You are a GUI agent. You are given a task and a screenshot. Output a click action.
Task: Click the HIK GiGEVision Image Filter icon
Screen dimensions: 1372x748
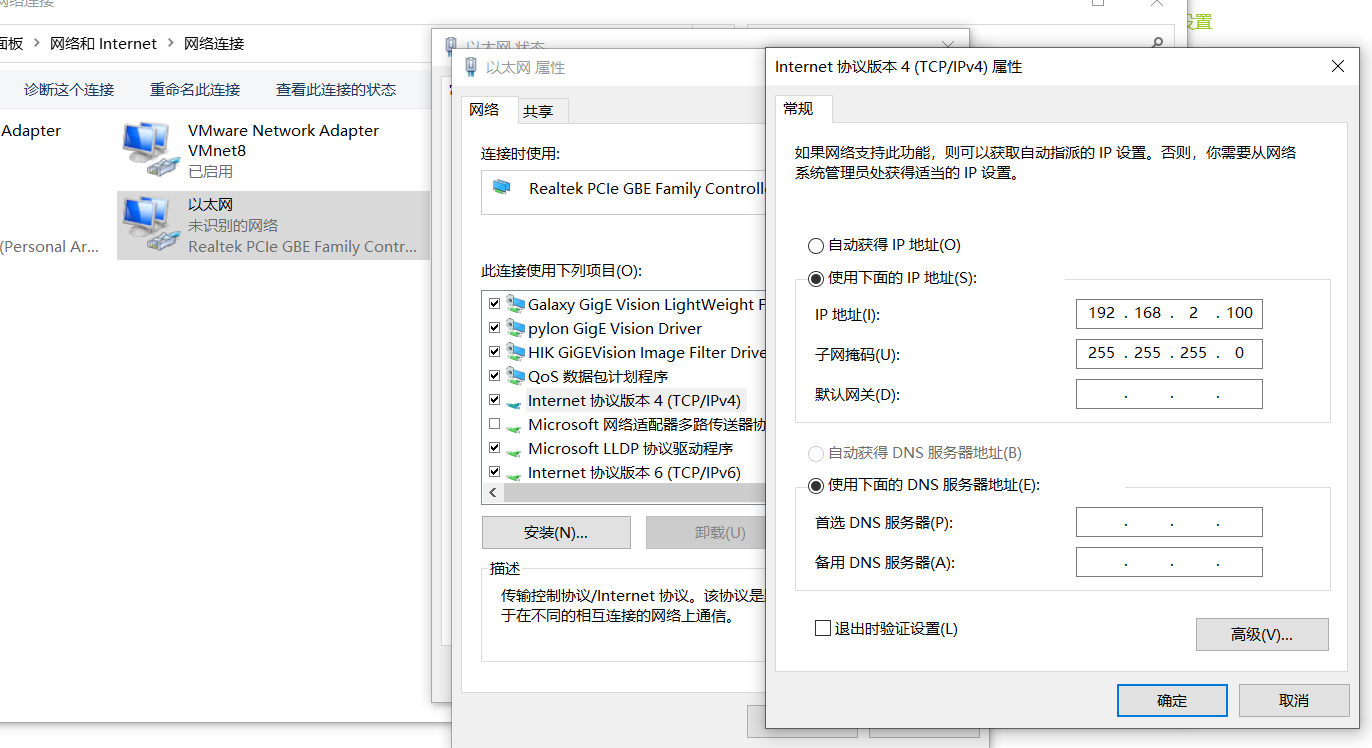point(515,352)
